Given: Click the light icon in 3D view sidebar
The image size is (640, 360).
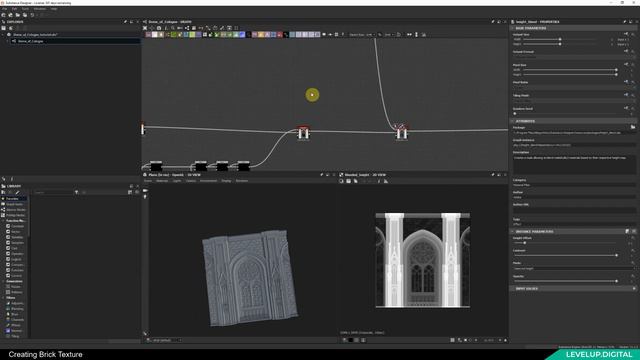Looking at the screenshot, I should [145, 197].
